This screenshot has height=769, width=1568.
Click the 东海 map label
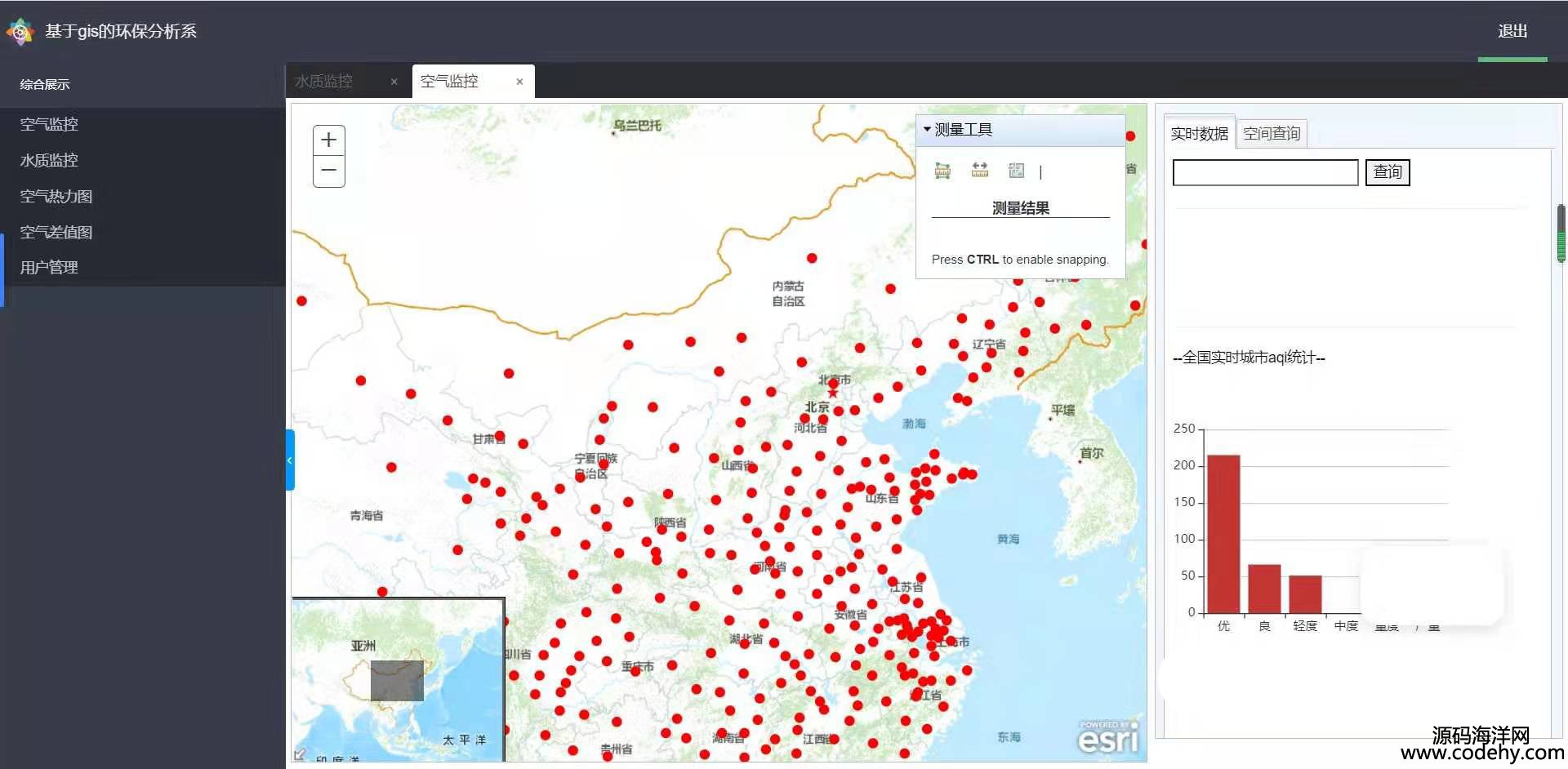[1009, 737]
